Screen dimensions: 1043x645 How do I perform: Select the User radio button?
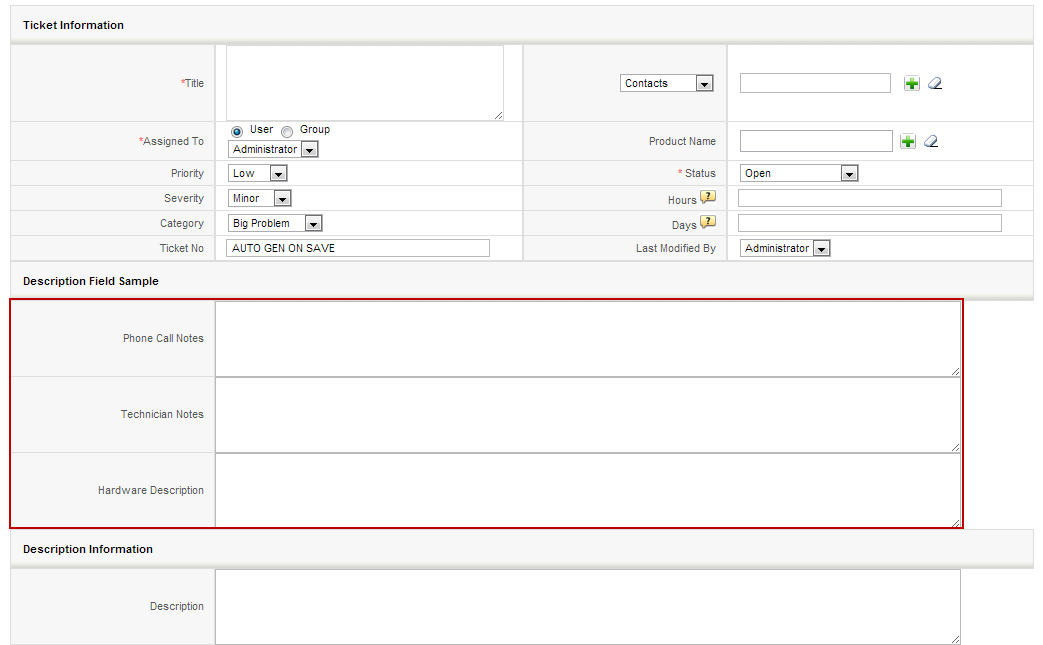coord(237,131)
